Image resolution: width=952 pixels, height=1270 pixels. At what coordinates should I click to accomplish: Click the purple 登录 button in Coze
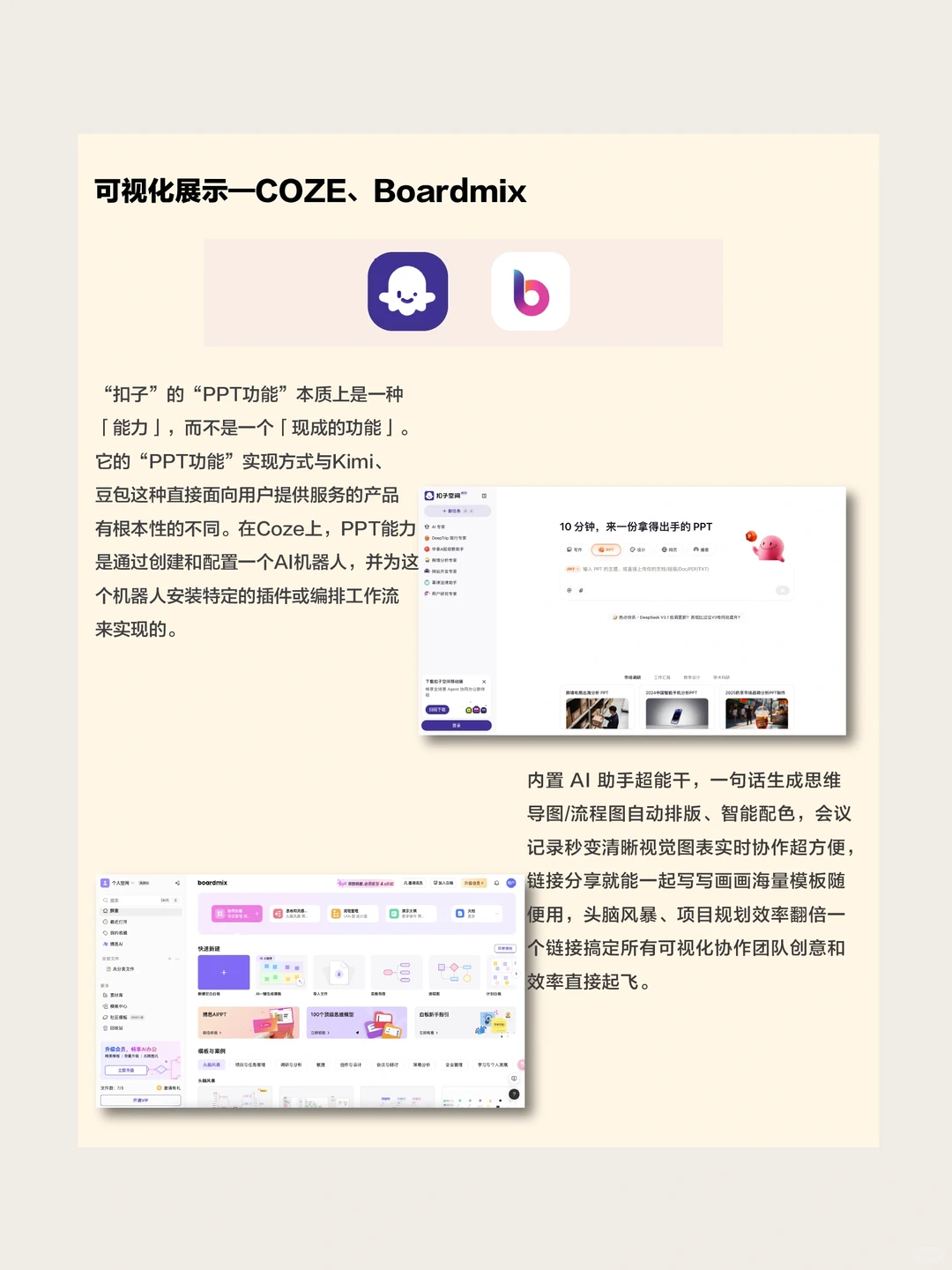[457, 725]
